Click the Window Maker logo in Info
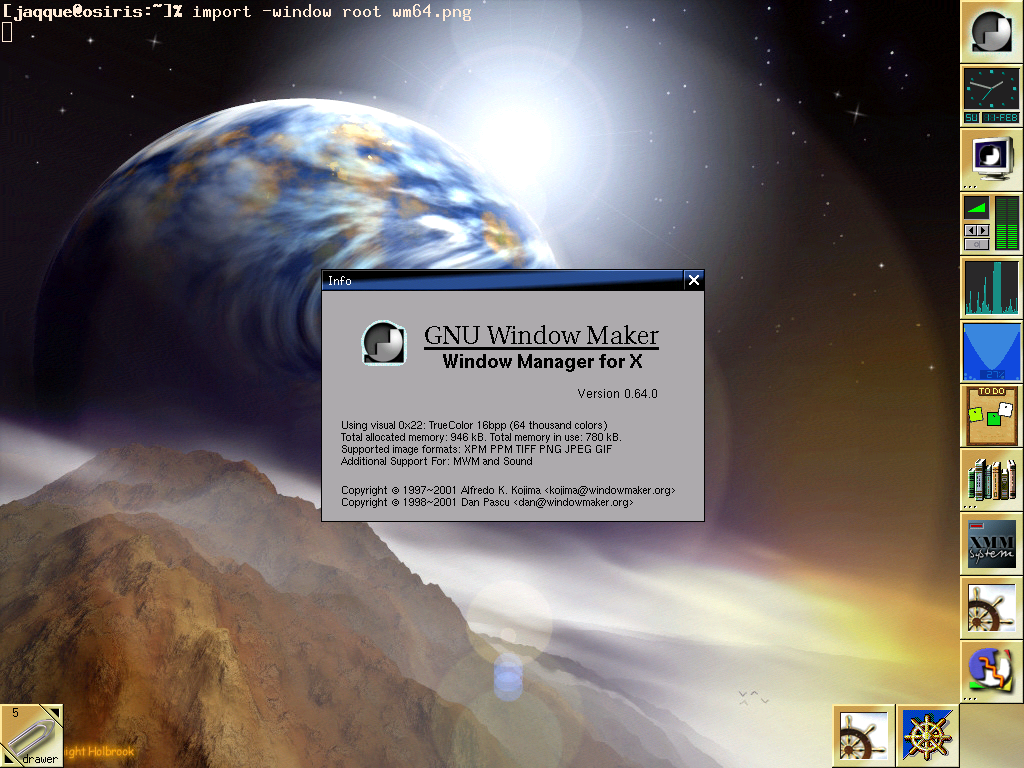 click(x=384, y=343)
